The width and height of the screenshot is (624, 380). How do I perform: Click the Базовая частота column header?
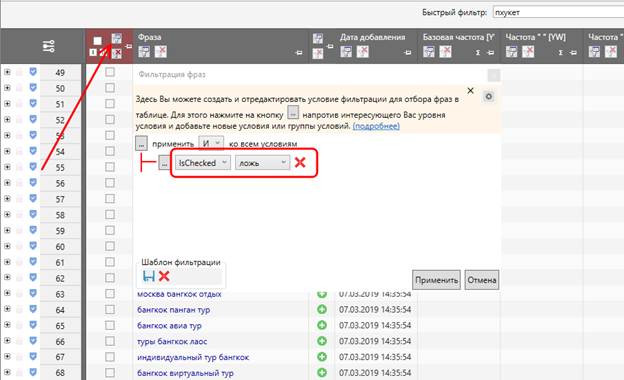(458, 37)
